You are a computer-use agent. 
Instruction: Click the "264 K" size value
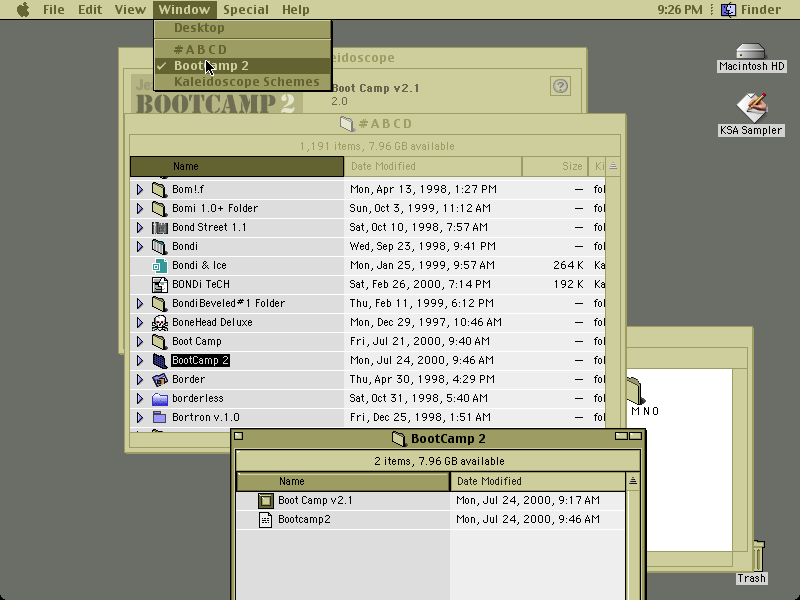(568, 265)
